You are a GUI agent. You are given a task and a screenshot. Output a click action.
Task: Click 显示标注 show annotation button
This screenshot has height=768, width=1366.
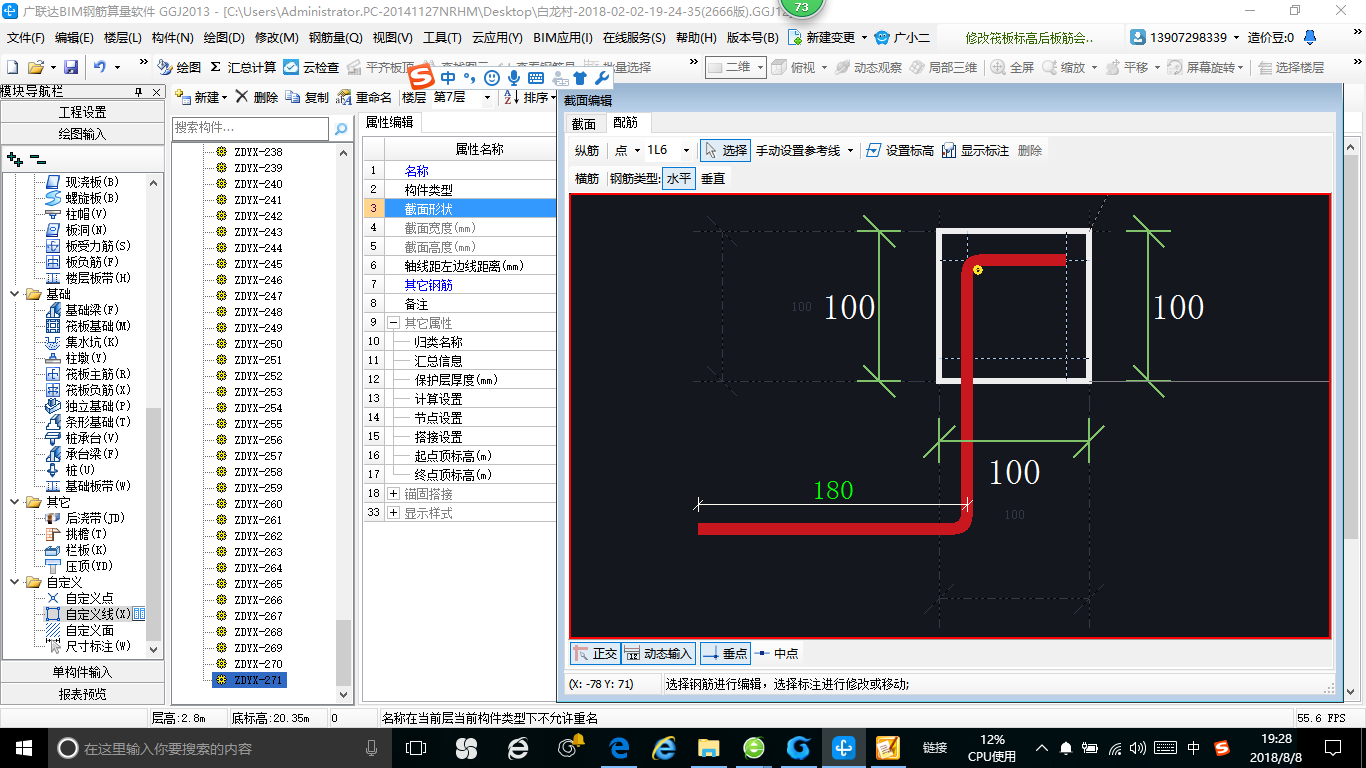click(975, 150)
